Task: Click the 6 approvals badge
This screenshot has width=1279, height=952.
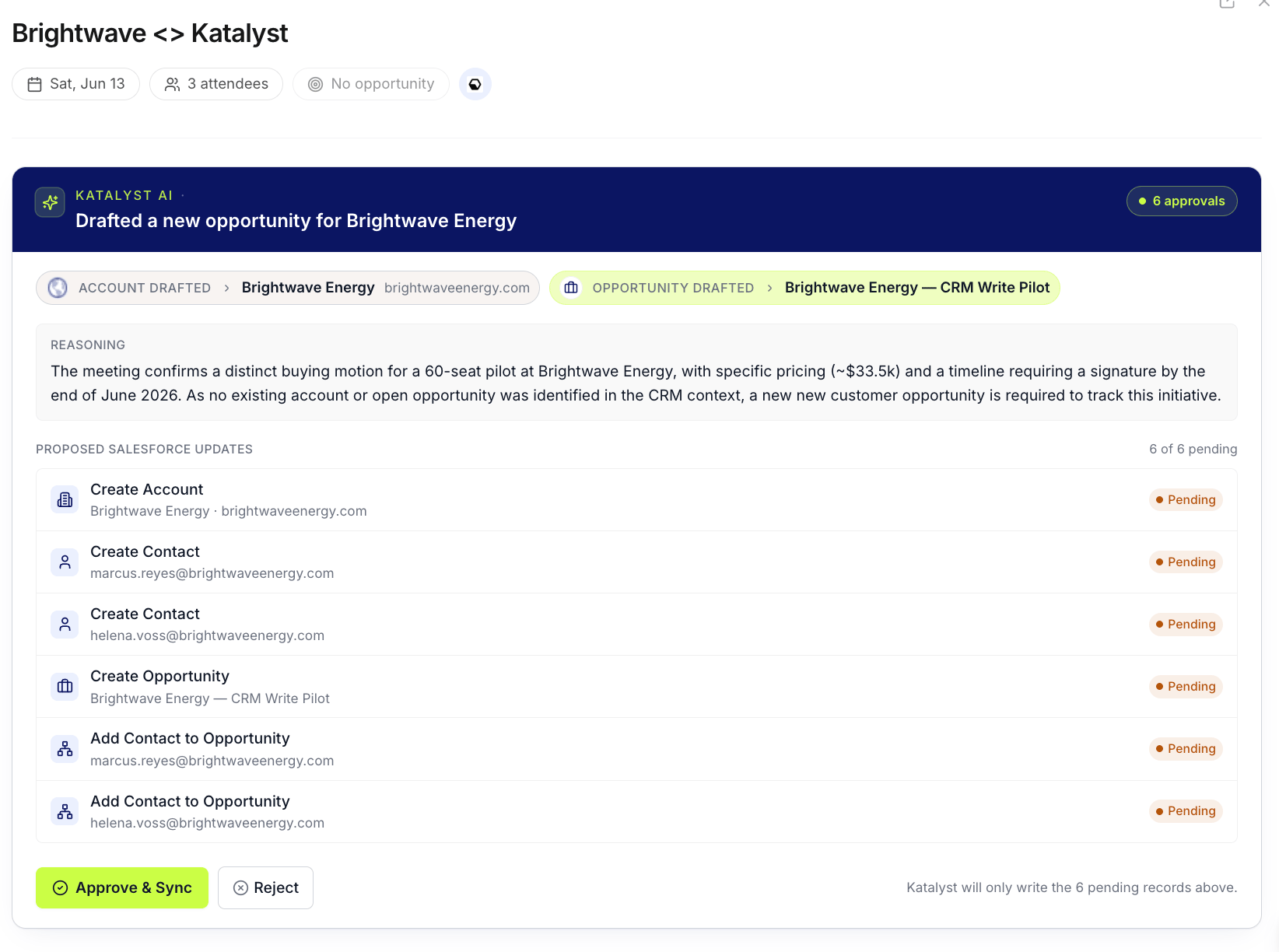Action: (x=1182, y=201)
